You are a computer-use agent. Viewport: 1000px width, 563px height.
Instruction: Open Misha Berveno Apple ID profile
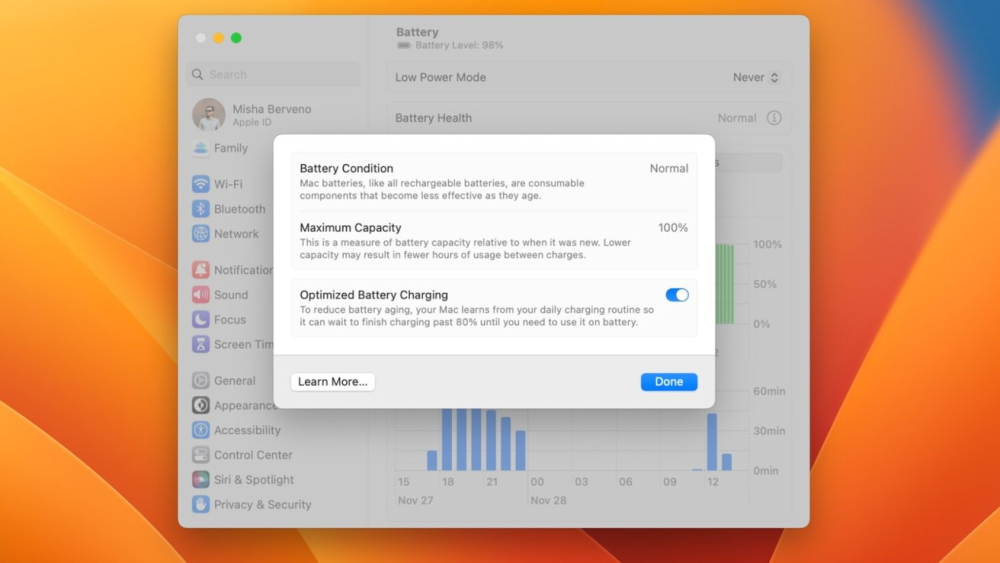pyautogui.click(x=252, y=115)
